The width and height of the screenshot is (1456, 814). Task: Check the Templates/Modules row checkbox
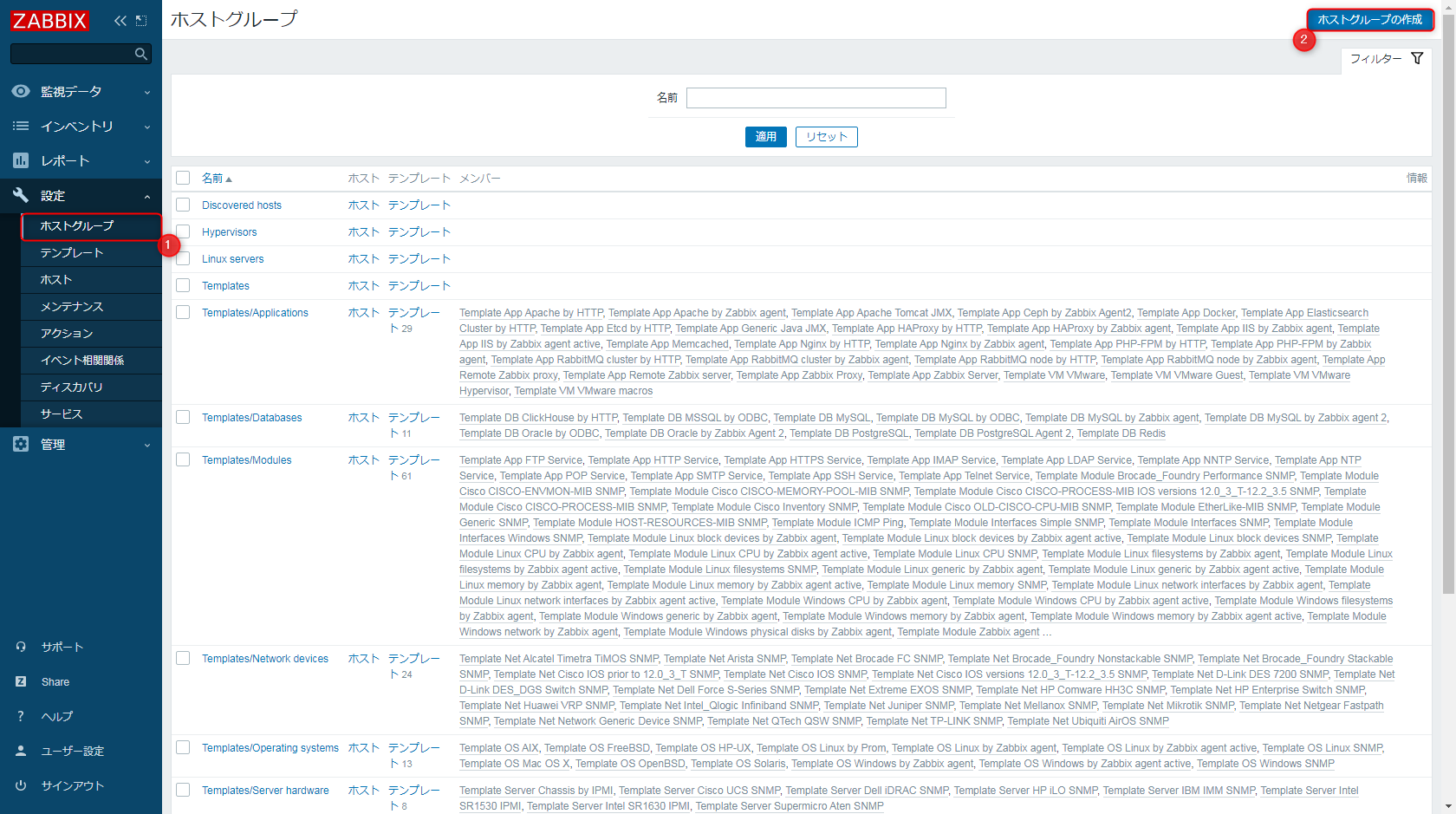(183, 459)
